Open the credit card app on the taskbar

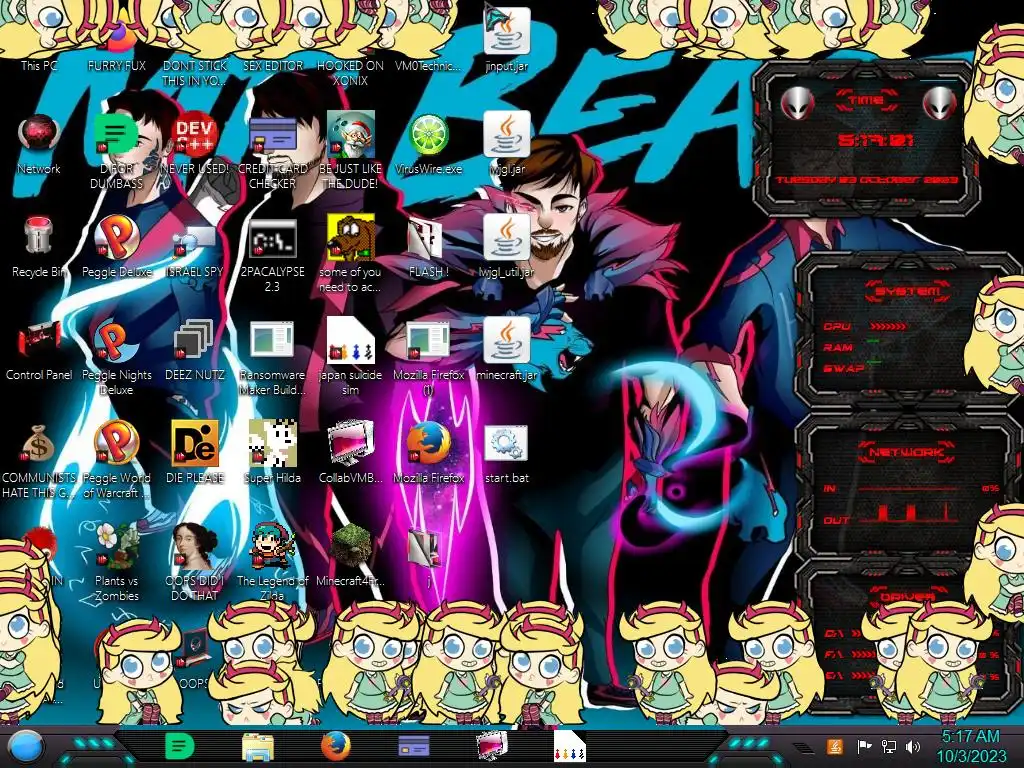(x=414, y=746)
